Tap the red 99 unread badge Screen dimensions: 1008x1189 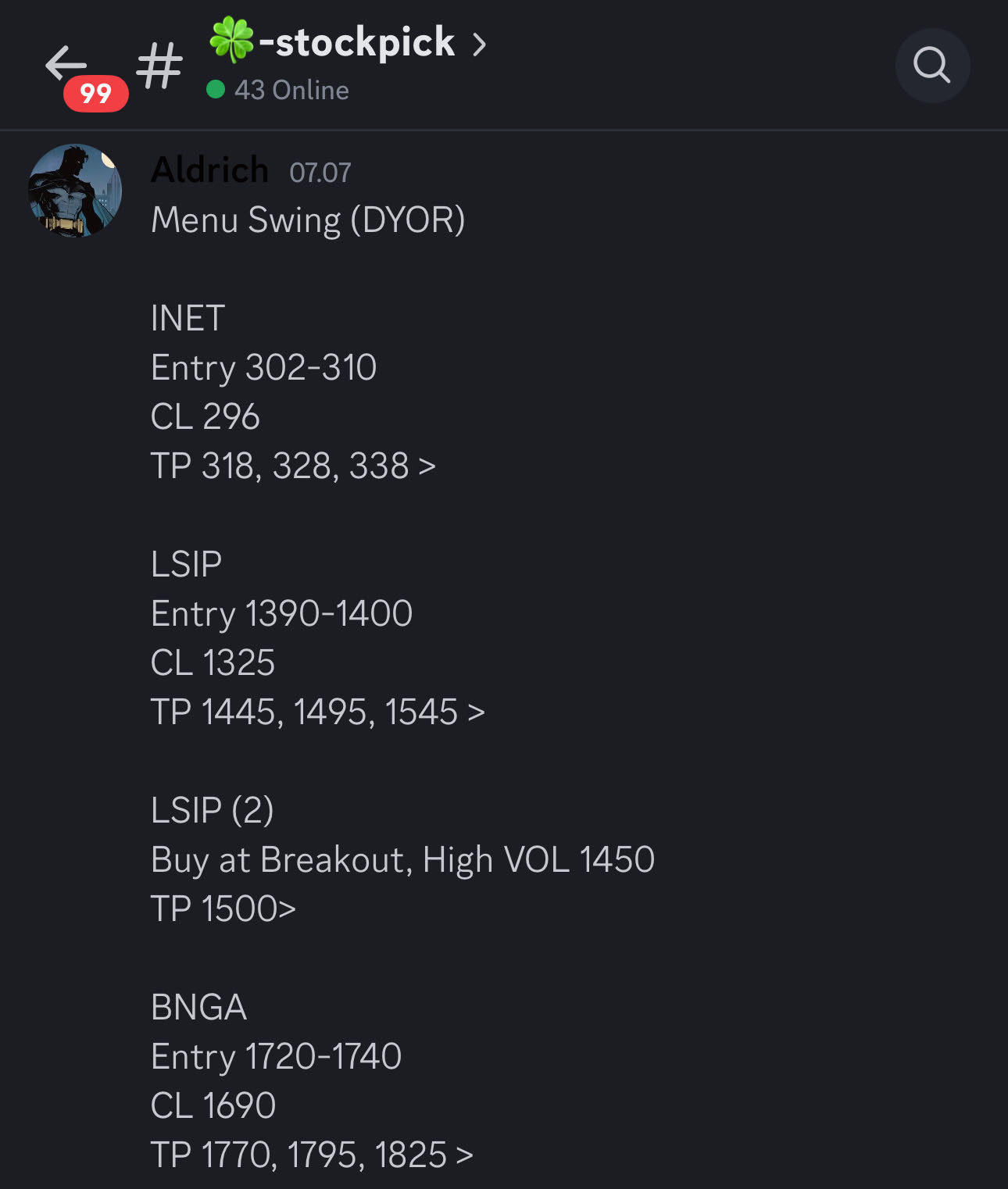pos(96,94)
